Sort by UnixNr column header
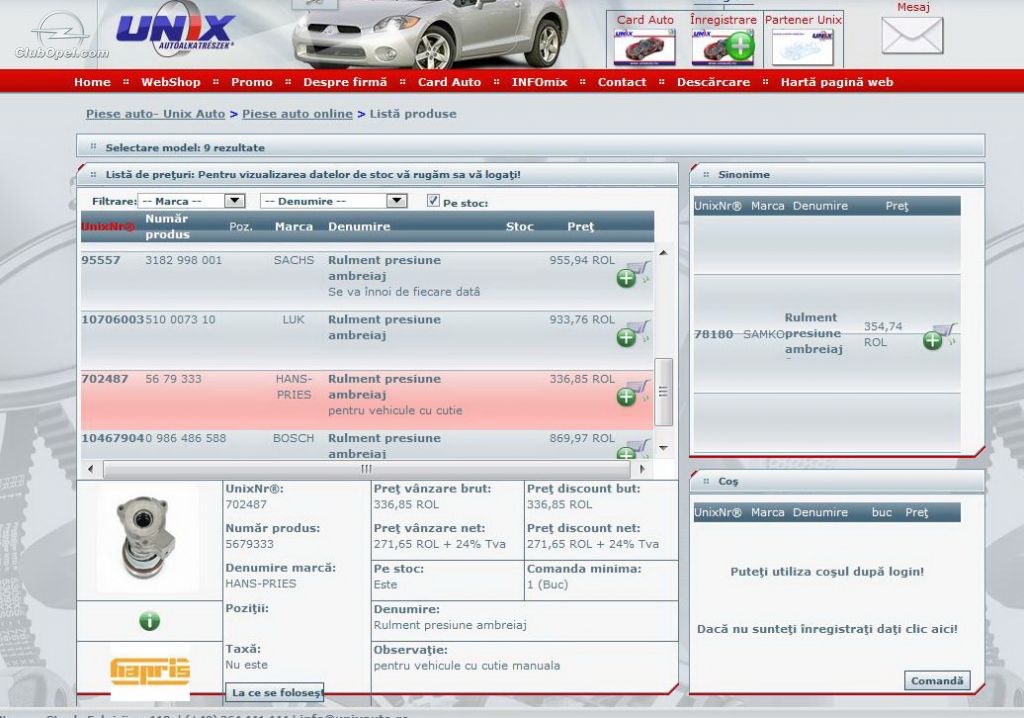1024x718 pixels. click(x=108, y=227)
